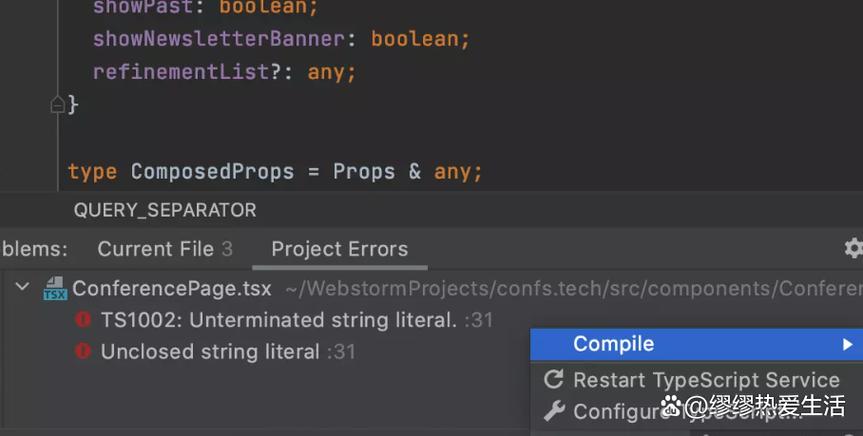Expand the Compile submenu arrow
This screenshot has width=863, height=436.
(x=848, y=344)
